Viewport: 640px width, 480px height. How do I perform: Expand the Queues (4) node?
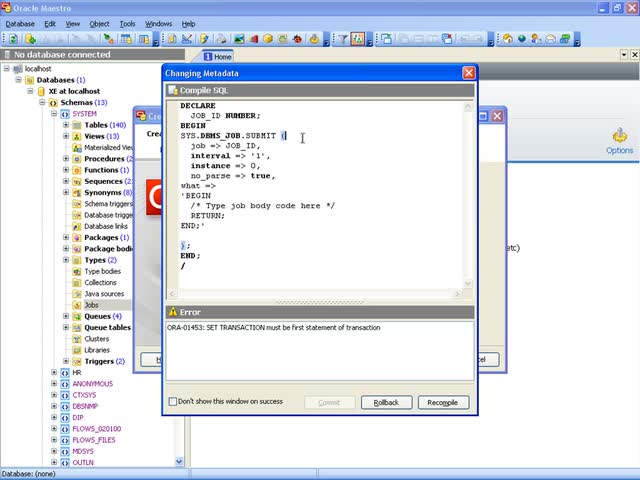pos(66,316)
